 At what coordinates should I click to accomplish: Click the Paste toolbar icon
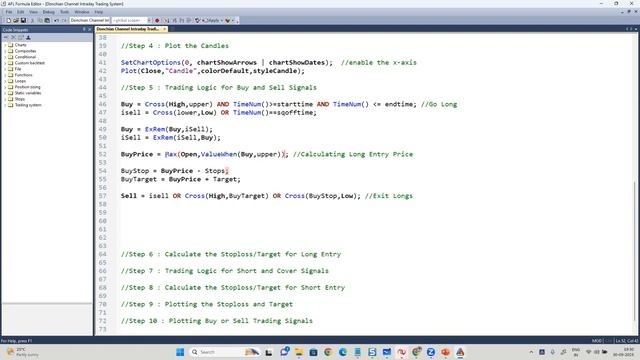coord(47,20)
